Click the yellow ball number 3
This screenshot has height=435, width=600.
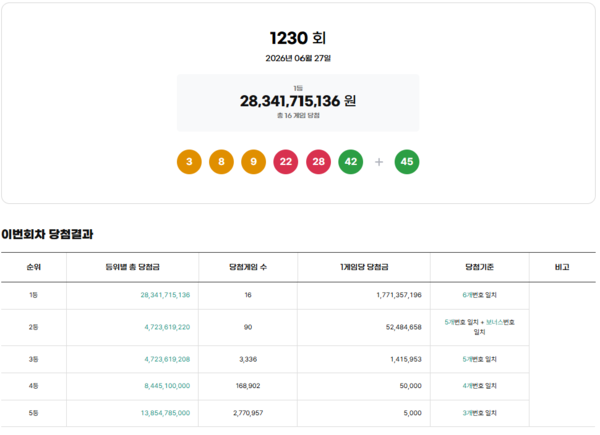189,162
